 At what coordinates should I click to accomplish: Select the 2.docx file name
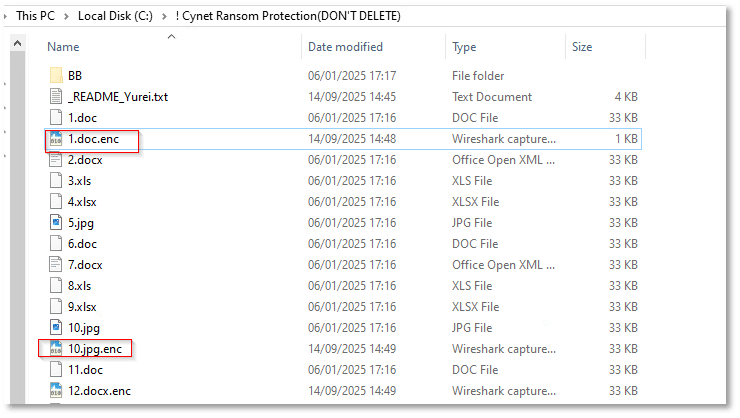click(84, 160)
